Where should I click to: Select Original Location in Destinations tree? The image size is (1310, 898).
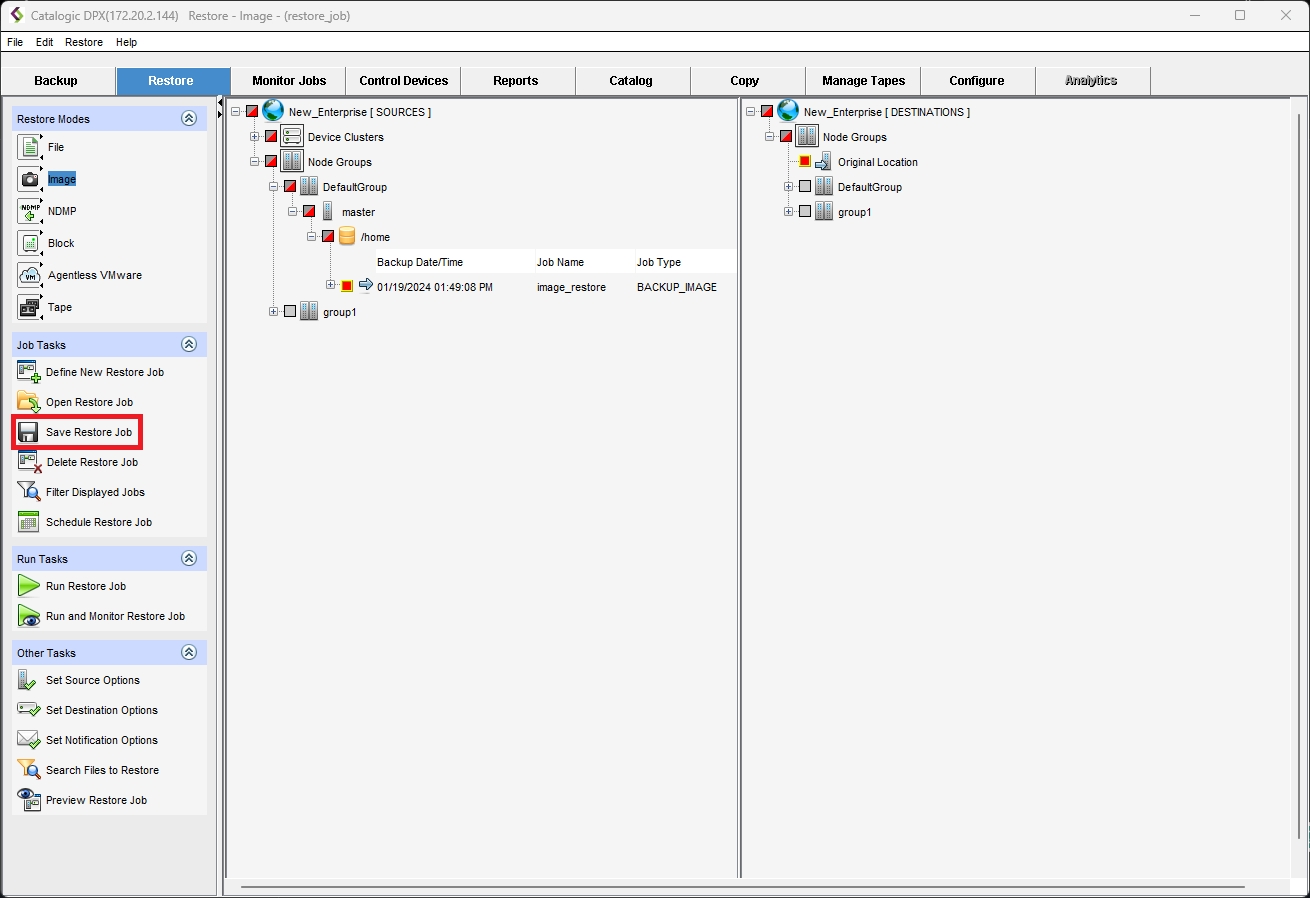coord(877,162)
